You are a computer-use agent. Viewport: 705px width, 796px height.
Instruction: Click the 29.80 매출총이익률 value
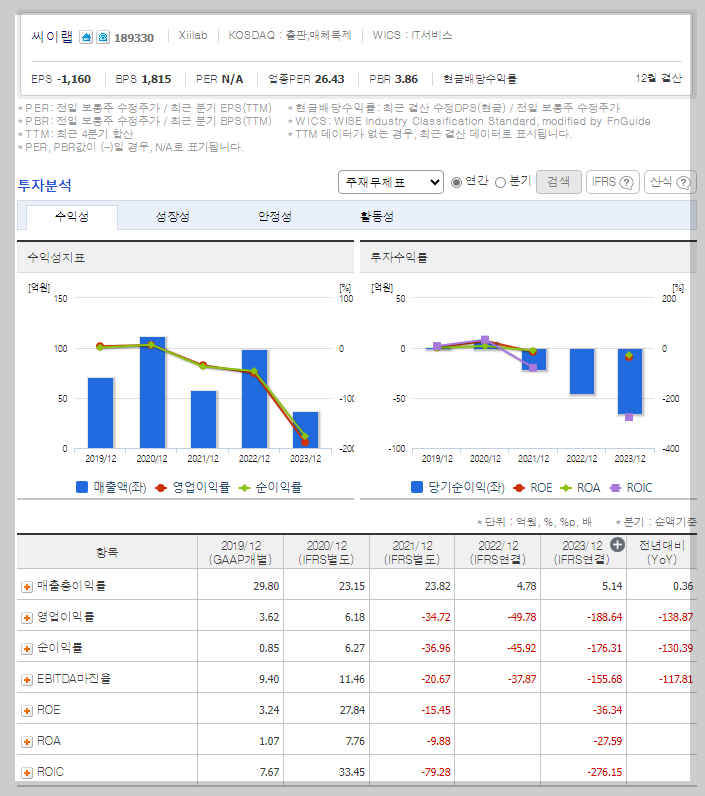(x=266, y=586)
